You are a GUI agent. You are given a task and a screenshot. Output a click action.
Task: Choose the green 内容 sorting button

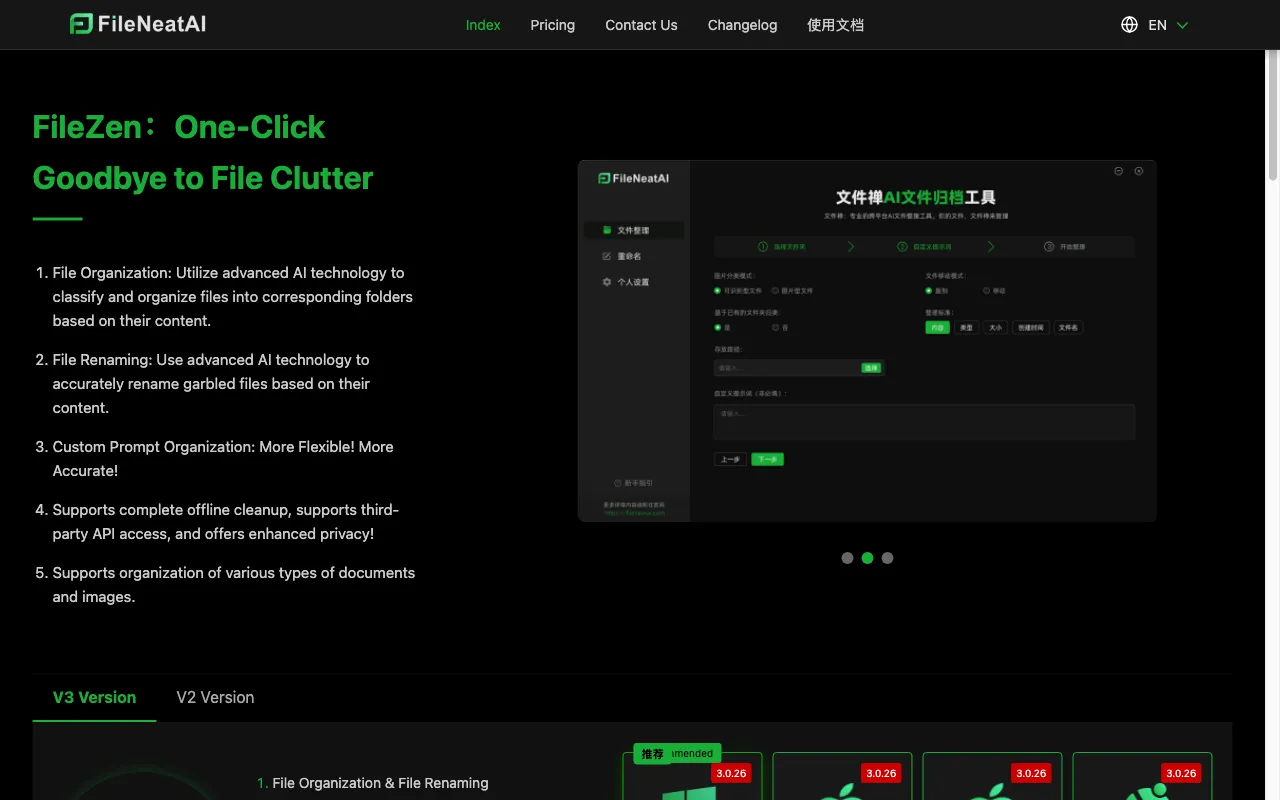pyautogui.click(x=937, y=327)
